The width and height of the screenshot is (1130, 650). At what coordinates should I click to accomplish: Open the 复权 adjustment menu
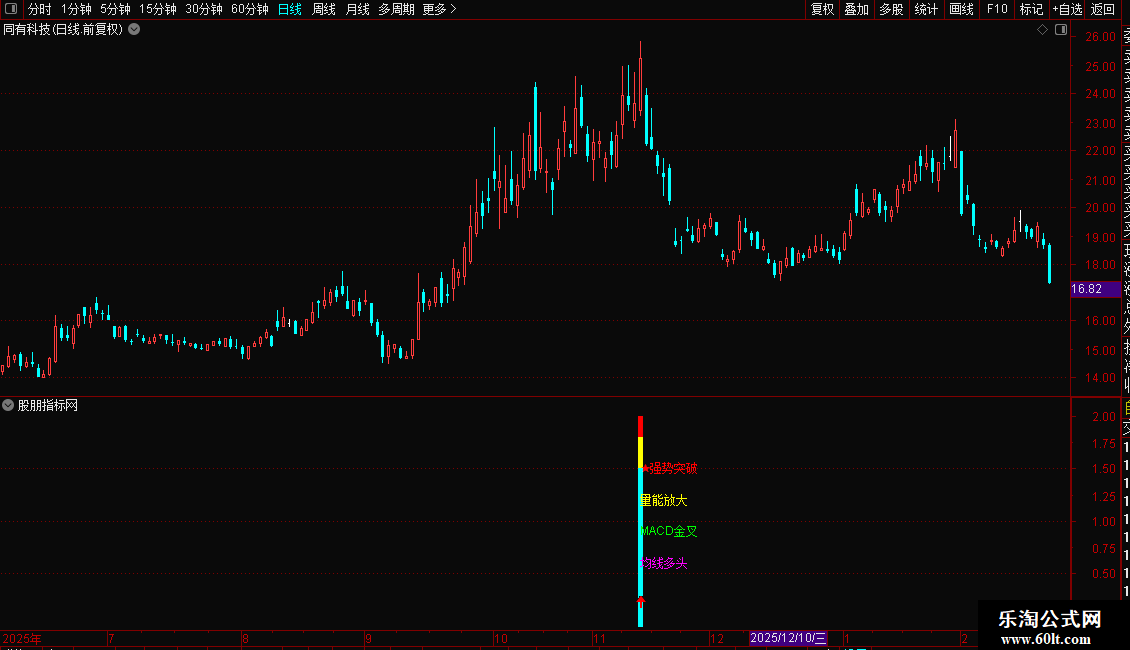[x=822, y=9]
